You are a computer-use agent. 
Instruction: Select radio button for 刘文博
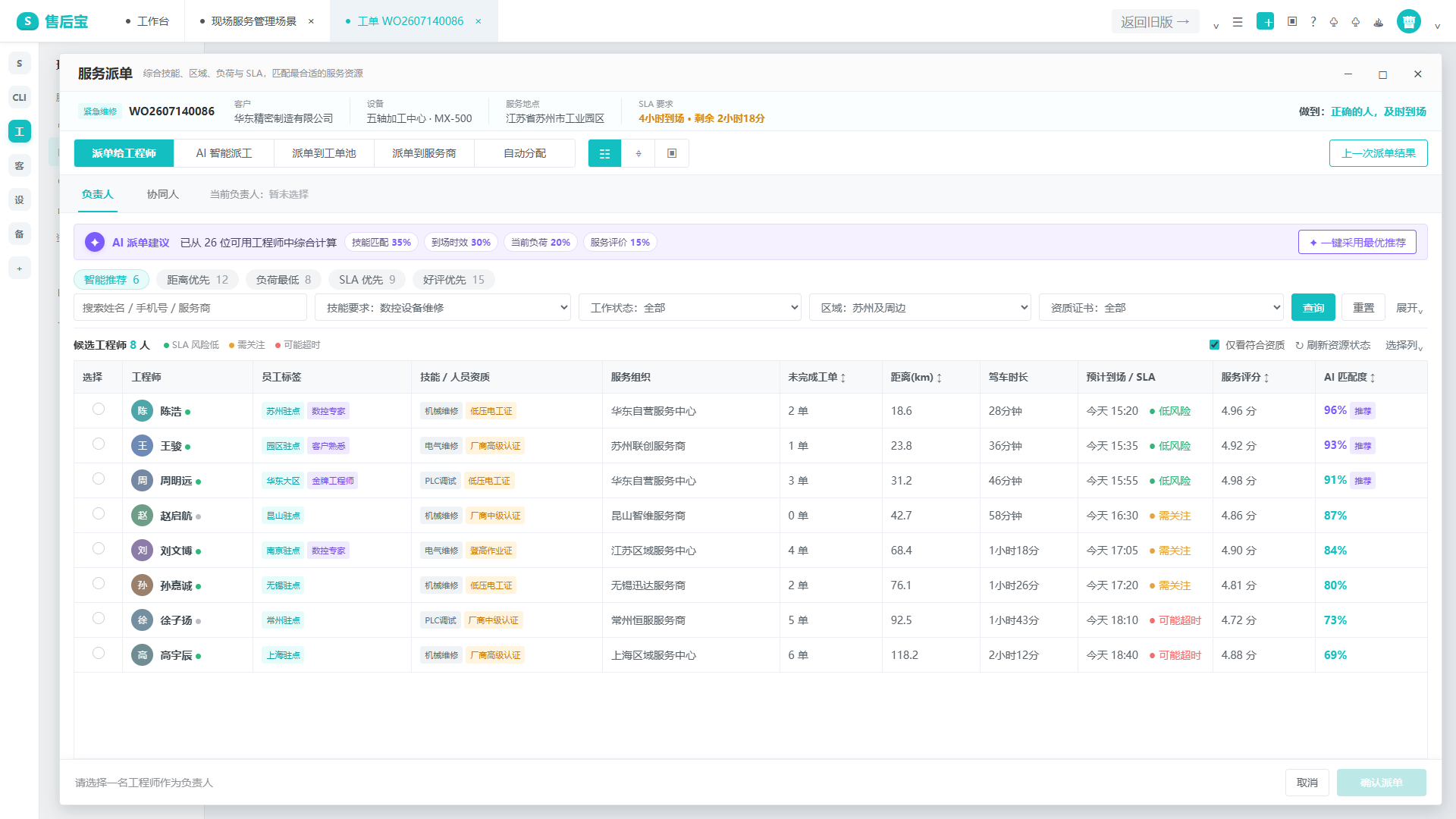(99, 548)
